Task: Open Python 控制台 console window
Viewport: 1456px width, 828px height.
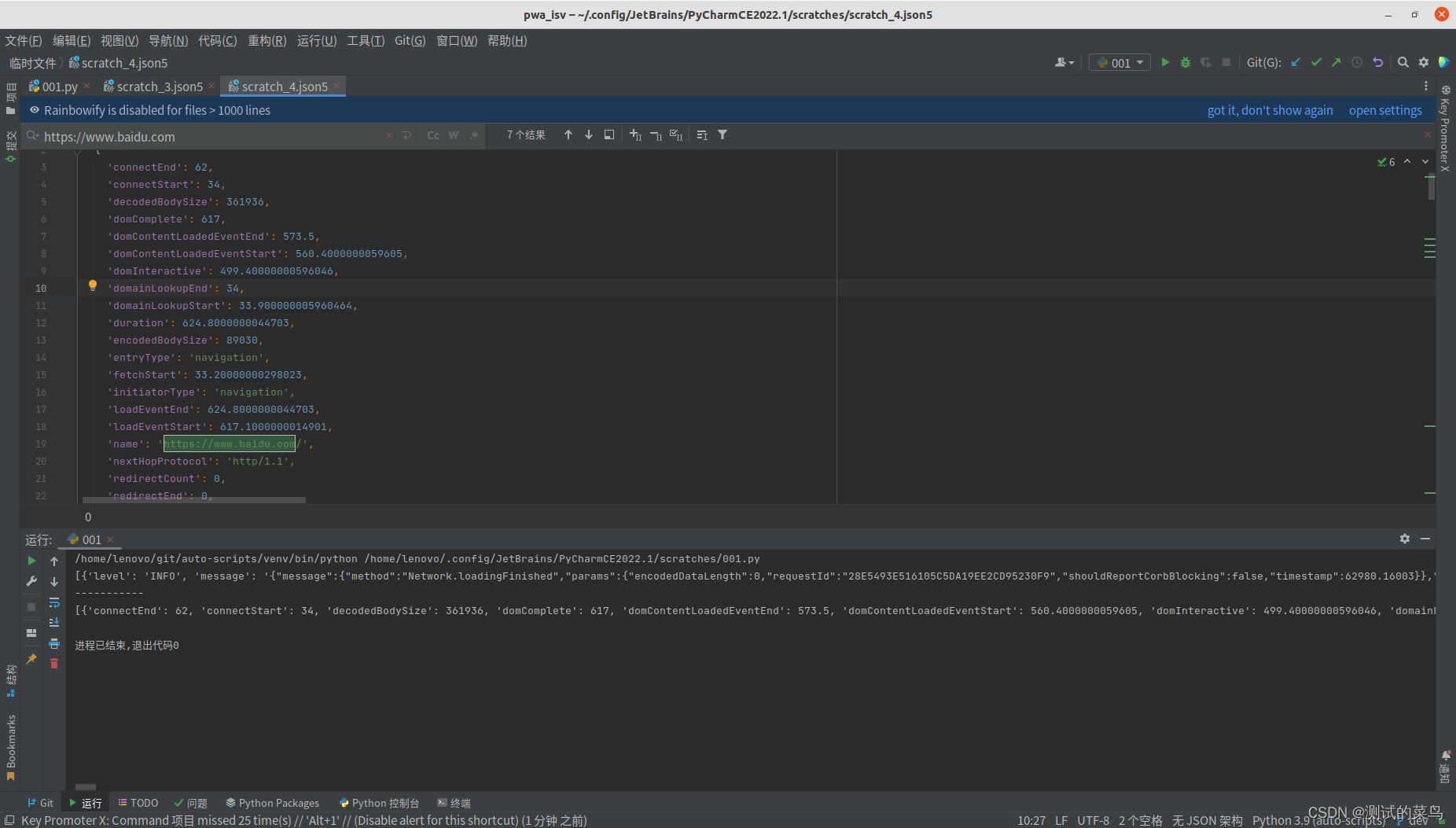Action: pos(379,803)
